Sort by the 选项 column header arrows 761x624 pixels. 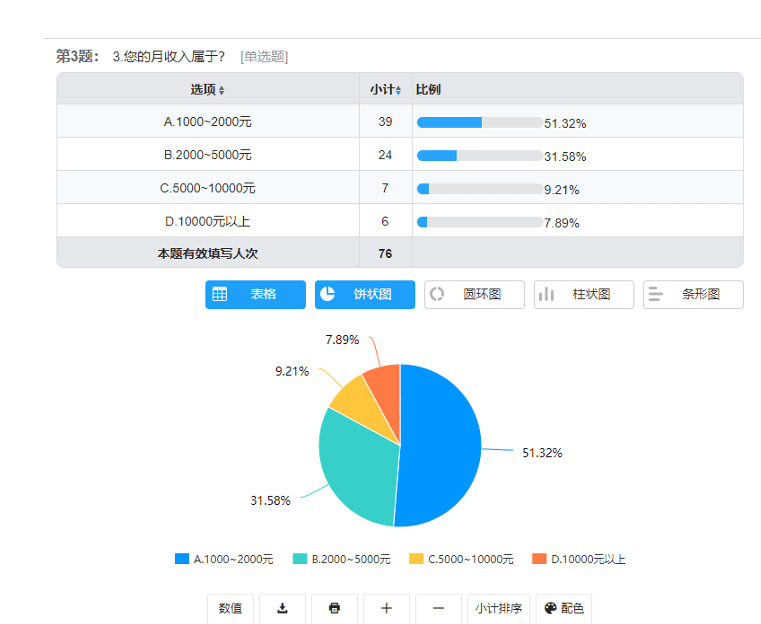point(221,90)
